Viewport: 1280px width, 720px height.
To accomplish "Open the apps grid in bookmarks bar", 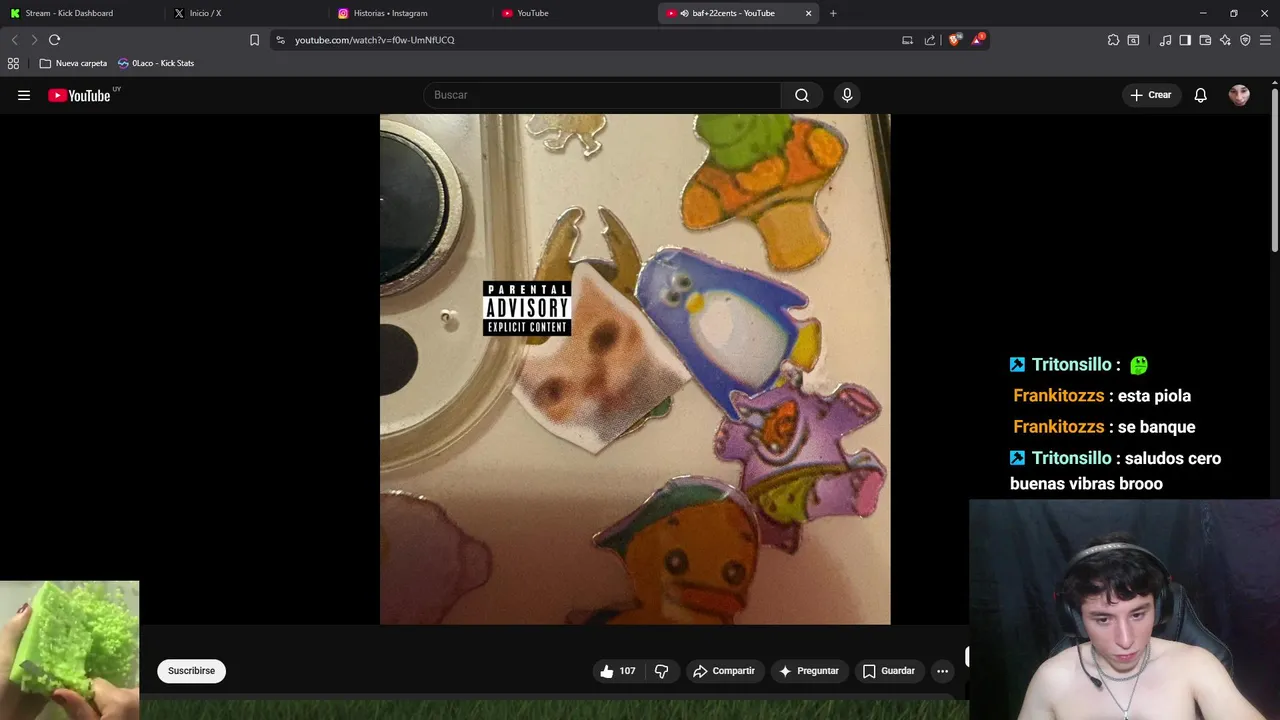I will [13, 63].
